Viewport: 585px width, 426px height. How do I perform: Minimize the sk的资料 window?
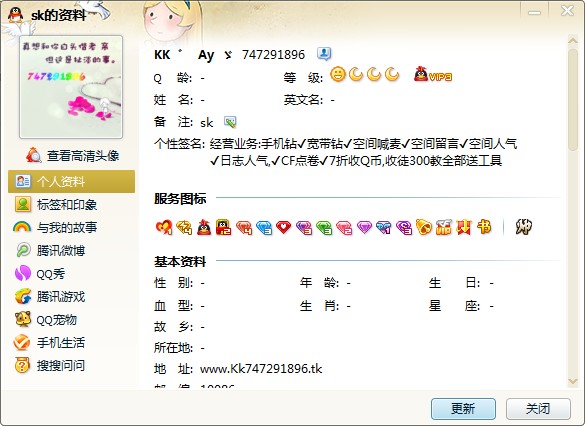pyautogui.click(x=534, y=12)
